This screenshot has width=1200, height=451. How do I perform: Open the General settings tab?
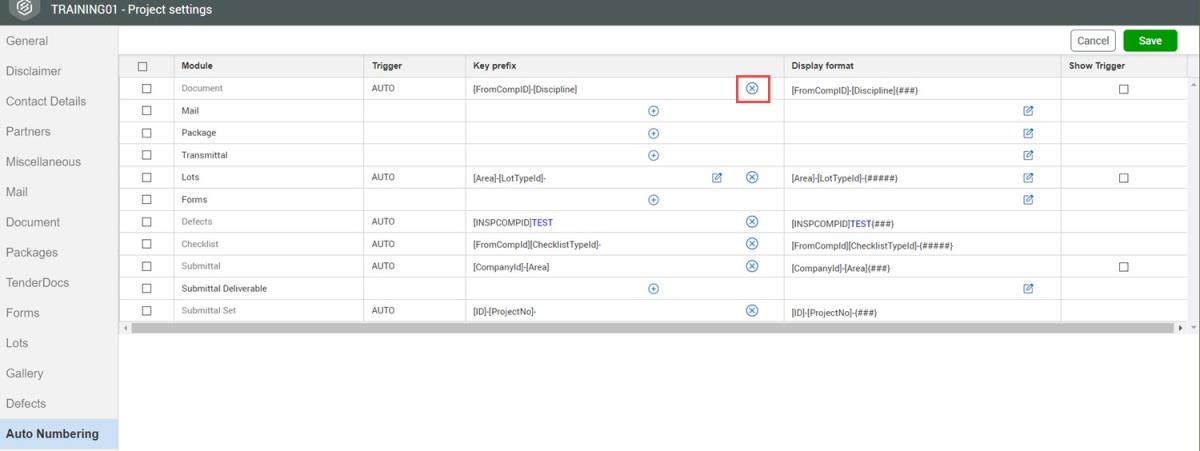[x=27, y=41]
